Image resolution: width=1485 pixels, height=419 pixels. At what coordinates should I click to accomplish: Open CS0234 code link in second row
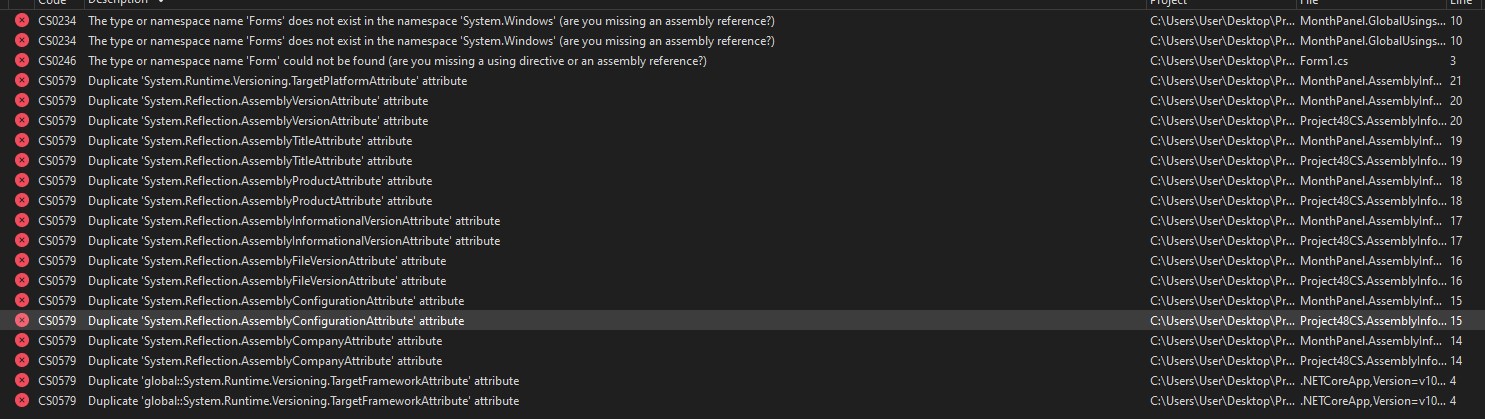[x=56, y=41]
